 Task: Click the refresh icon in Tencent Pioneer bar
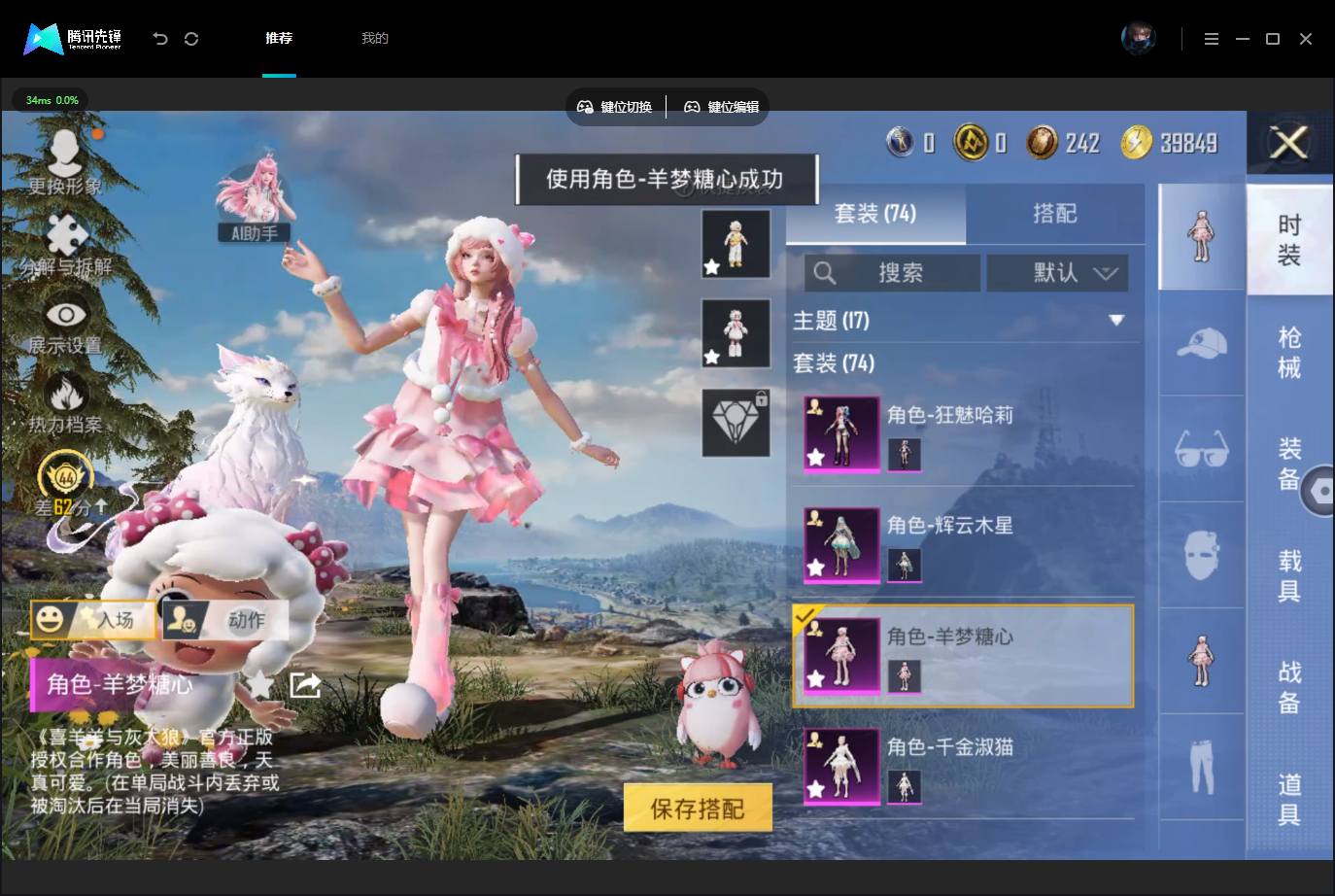(x=191, y=39)
